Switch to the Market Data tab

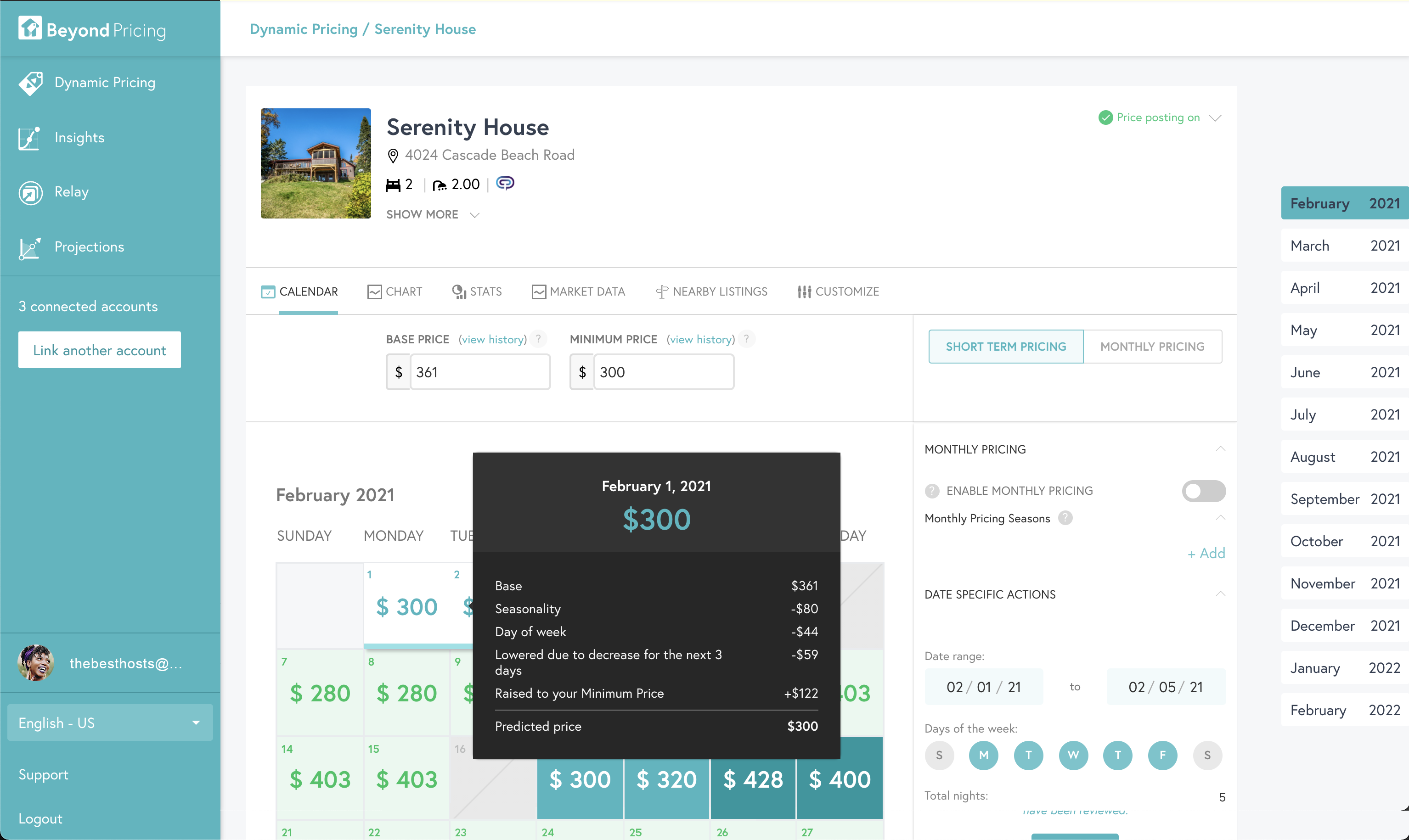click(578, 292)
